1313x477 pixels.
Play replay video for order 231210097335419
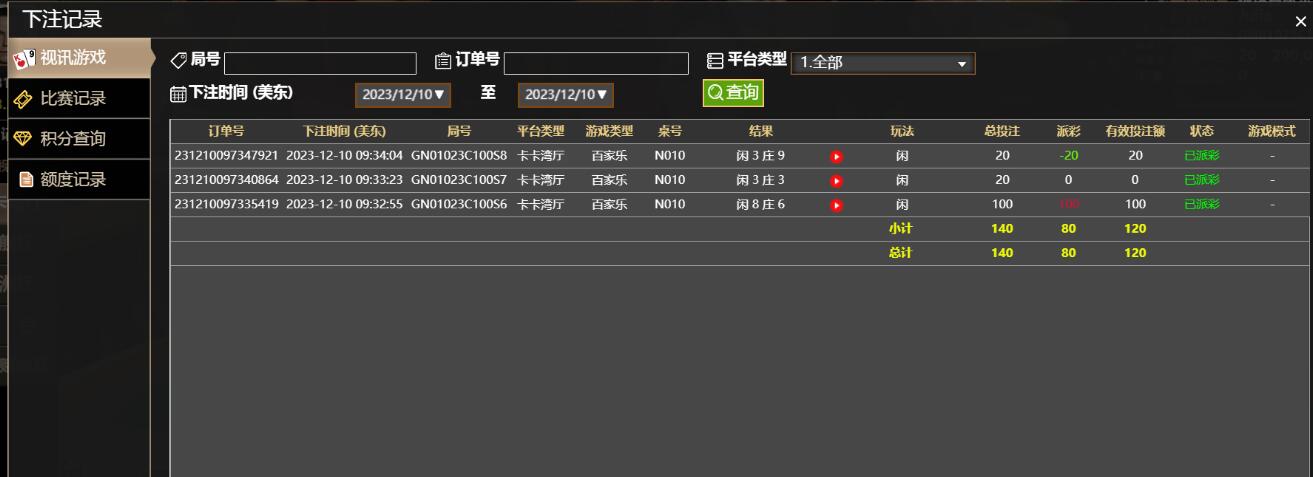tap(837, 205)
